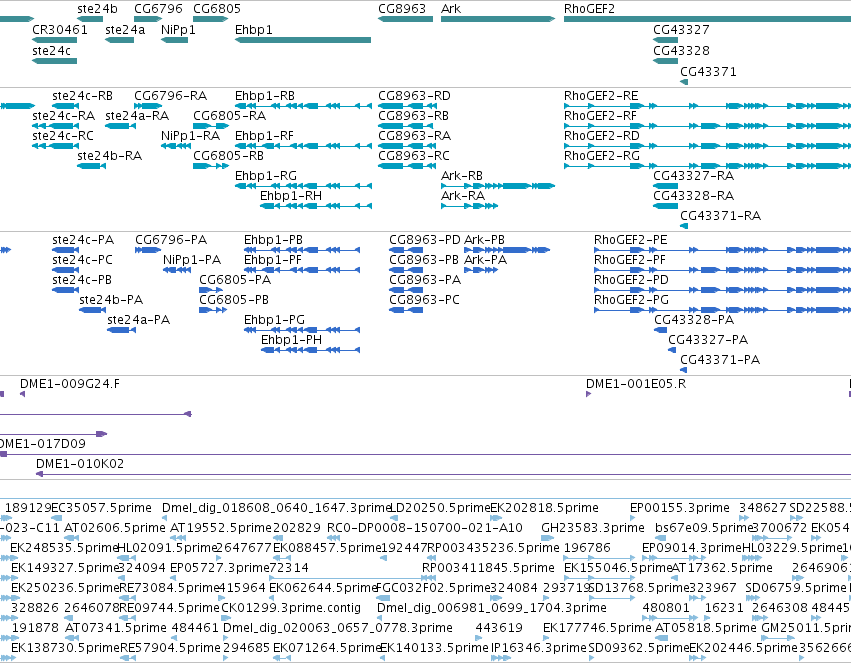Select EST label GH23583.3prime
This screenshot has height=663, width=851.
coord(593,528)
